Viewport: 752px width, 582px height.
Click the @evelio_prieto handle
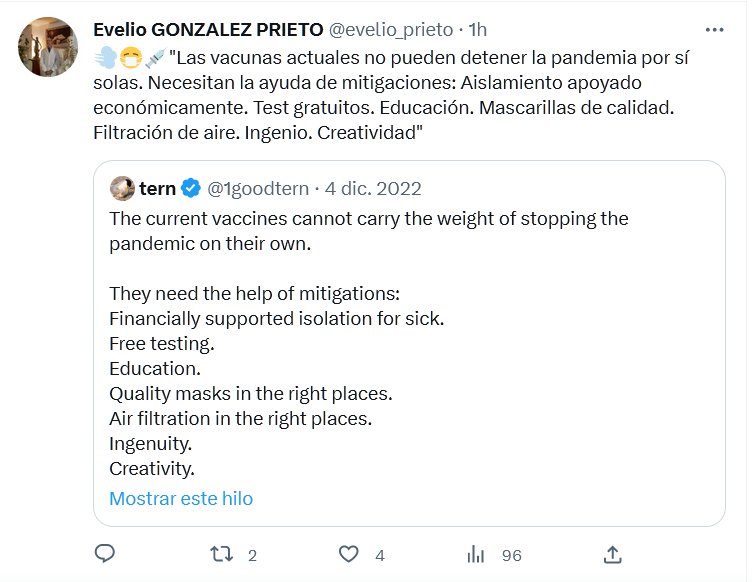coord(391,30)
